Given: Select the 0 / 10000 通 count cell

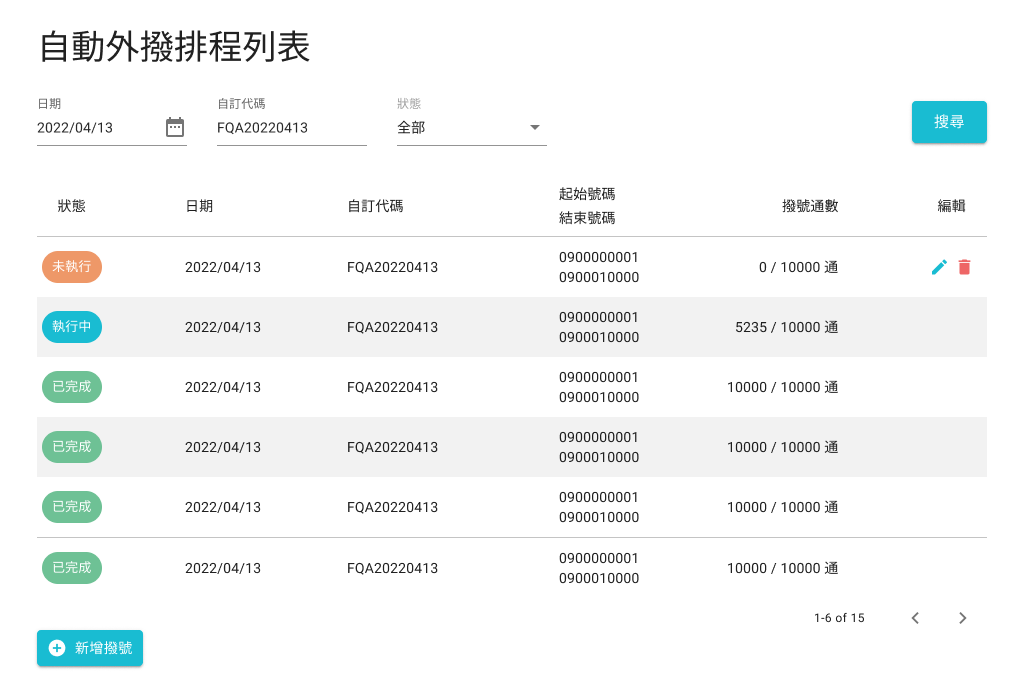Looking at the screenshot, I should [x=798, y=267].
